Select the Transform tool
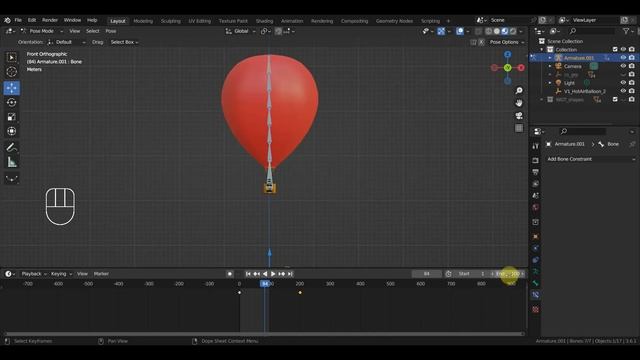This screenshot has width=640, height=360. coord(11,131)
